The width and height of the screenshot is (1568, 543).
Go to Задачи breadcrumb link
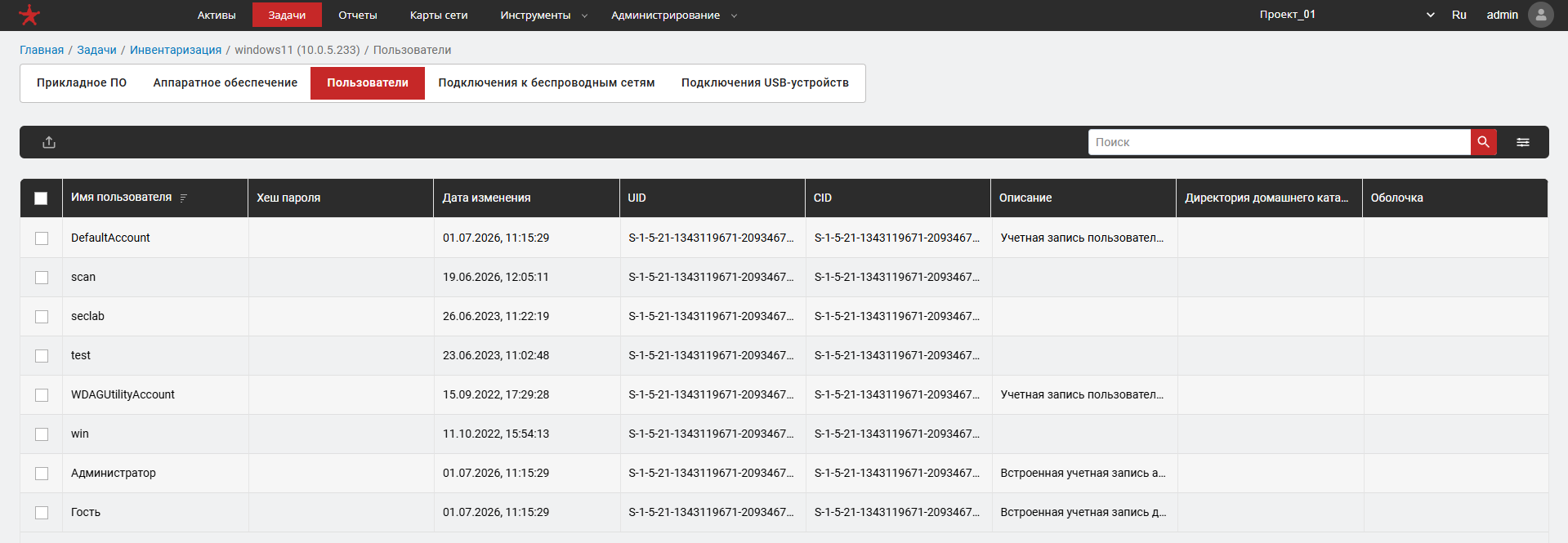pos(96,50)
